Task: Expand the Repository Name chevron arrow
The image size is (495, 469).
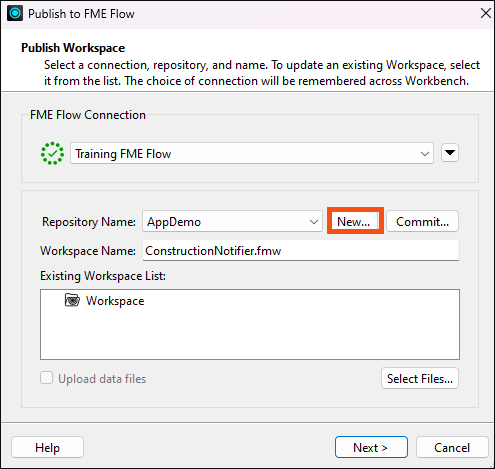Action: point(313,222)
